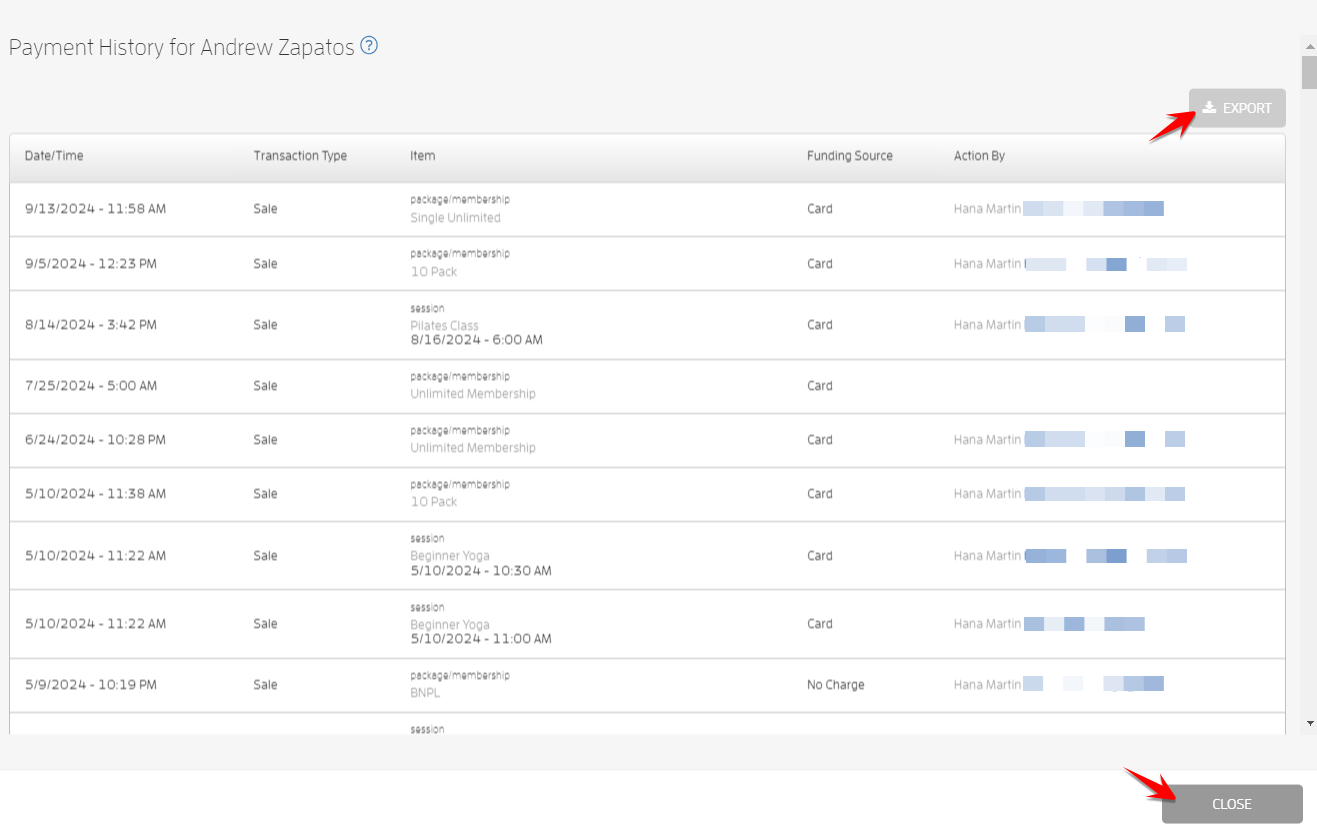Screen dimensions: 1317x836
Task: Click the Date/Time column header
Action: tap(54, 156)
